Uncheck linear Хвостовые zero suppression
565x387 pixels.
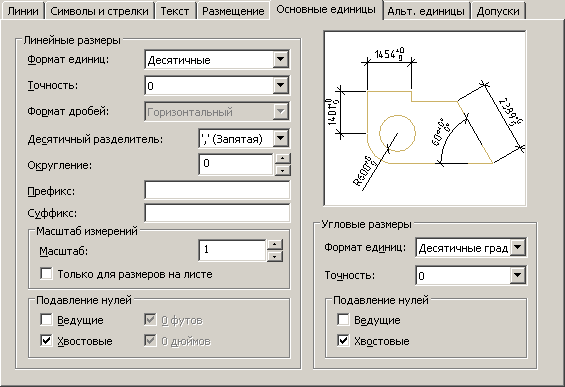46,341
